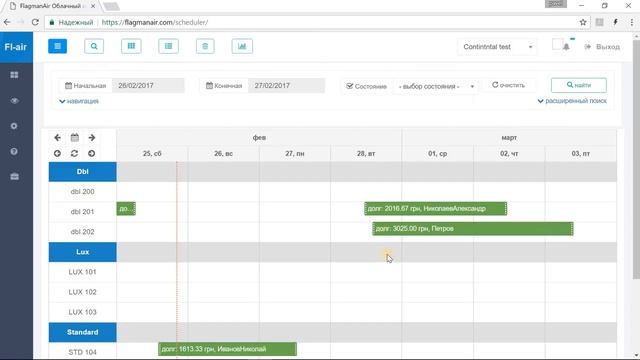Click the Выход logout link

[602, 47]
